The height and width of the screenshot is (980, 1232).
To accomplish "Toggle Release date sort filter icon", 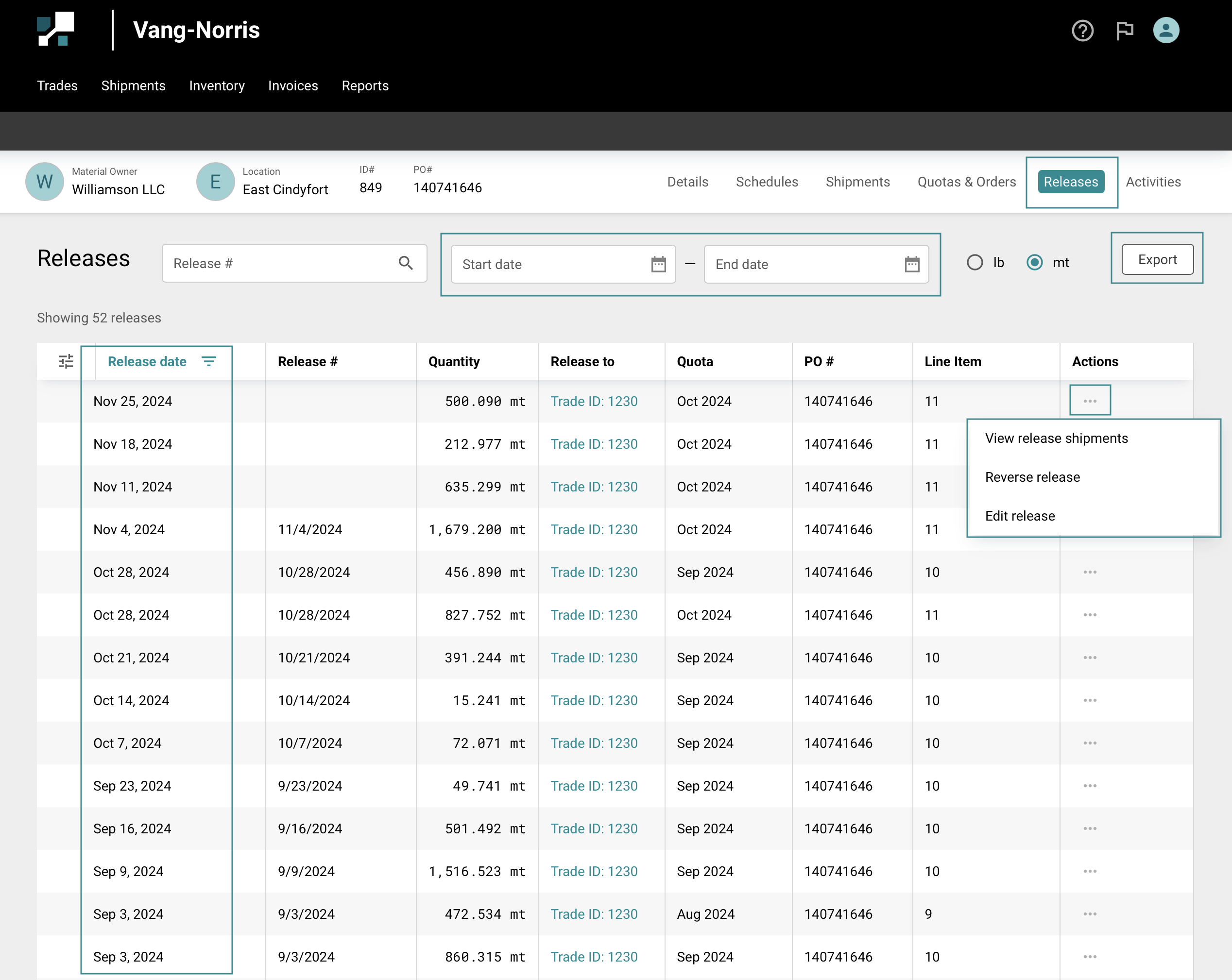I will click(x=209, y=361).
